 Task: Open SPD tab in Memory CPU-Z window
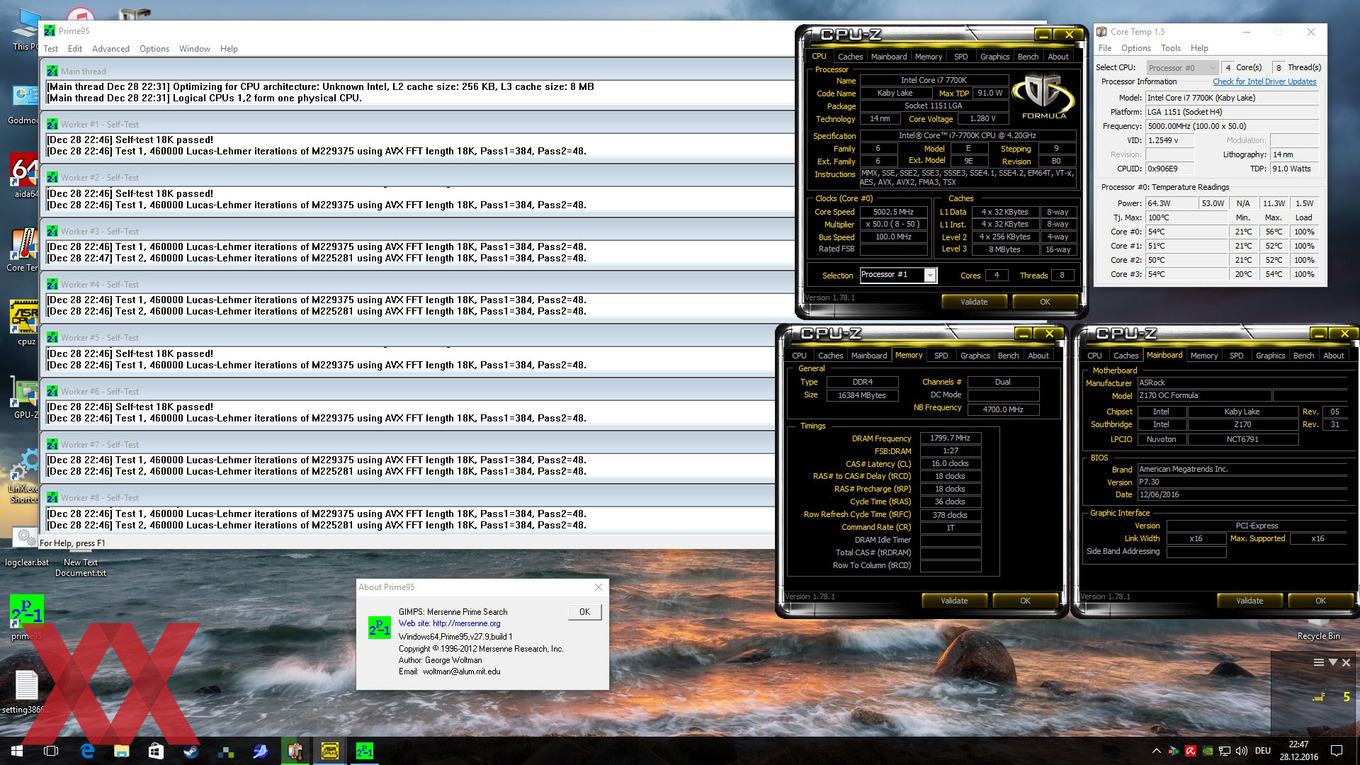click(941, 356)
